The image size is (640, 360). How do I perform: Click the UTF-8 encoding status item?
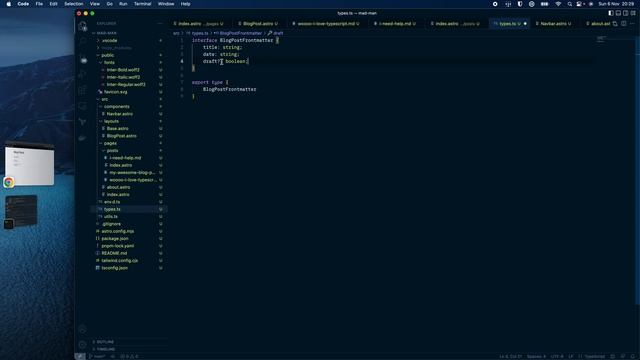[557, 356]
